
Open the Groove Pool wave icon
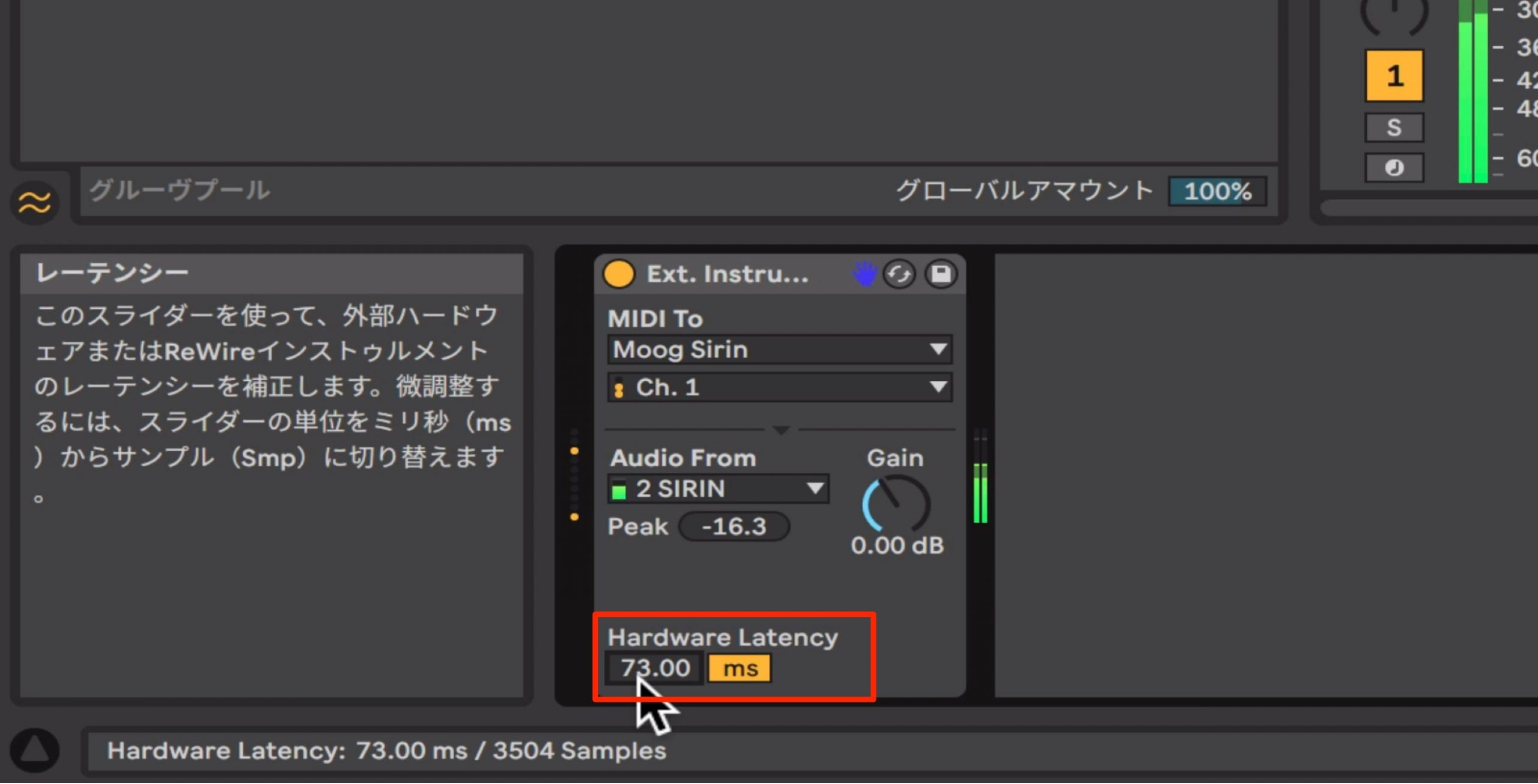(x=35, y=202)
